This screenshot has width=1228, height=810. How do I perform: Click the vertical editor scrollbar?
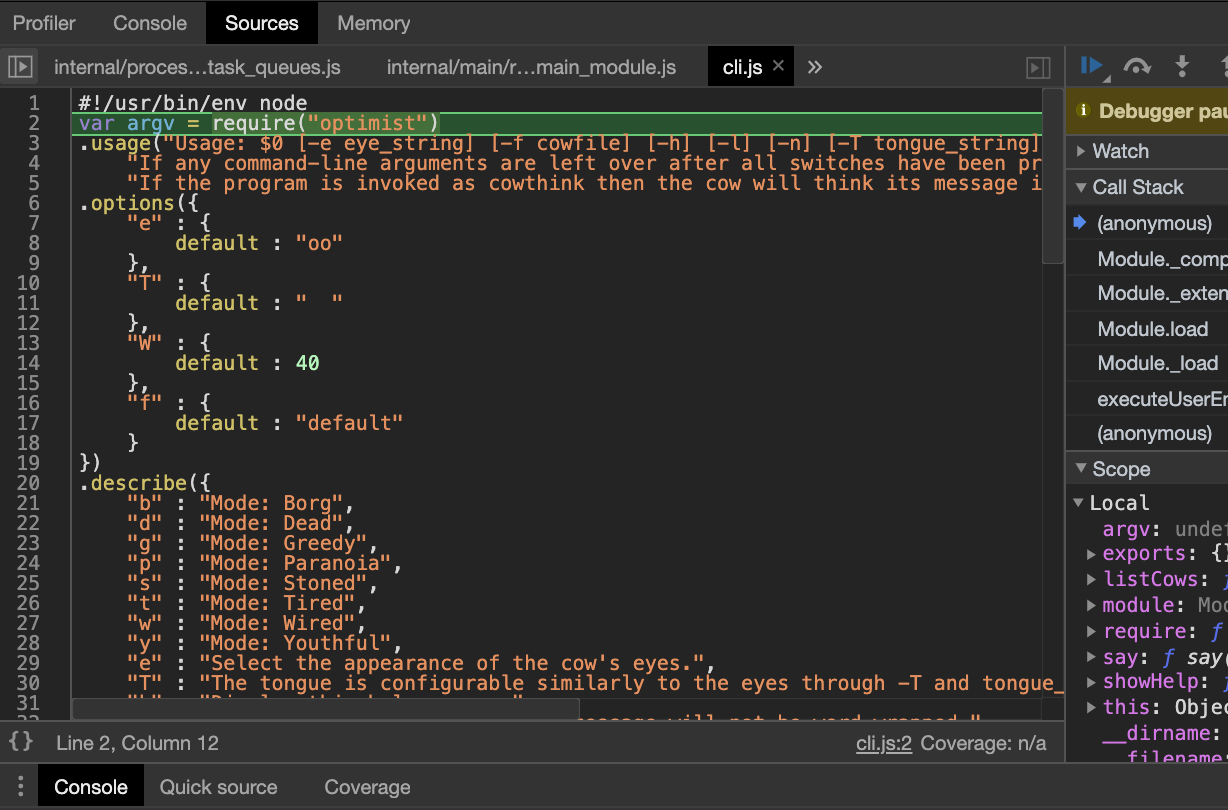1053,178
